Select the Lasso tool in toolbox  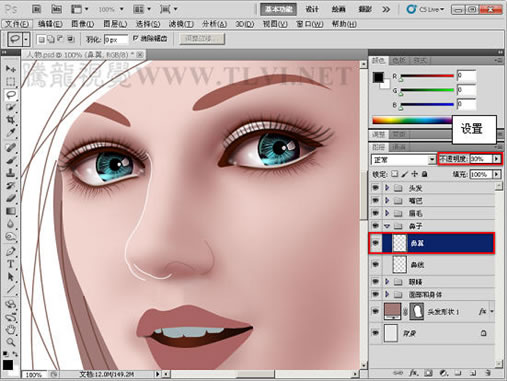pyautogui.click(x=11, y=95)
